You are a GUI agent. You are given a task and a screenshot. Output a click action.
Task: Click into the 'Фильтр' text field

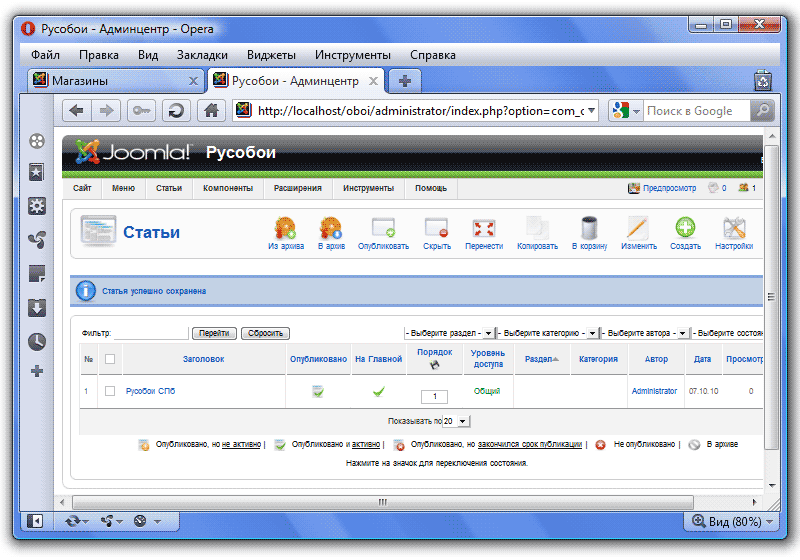coord(150,333)
